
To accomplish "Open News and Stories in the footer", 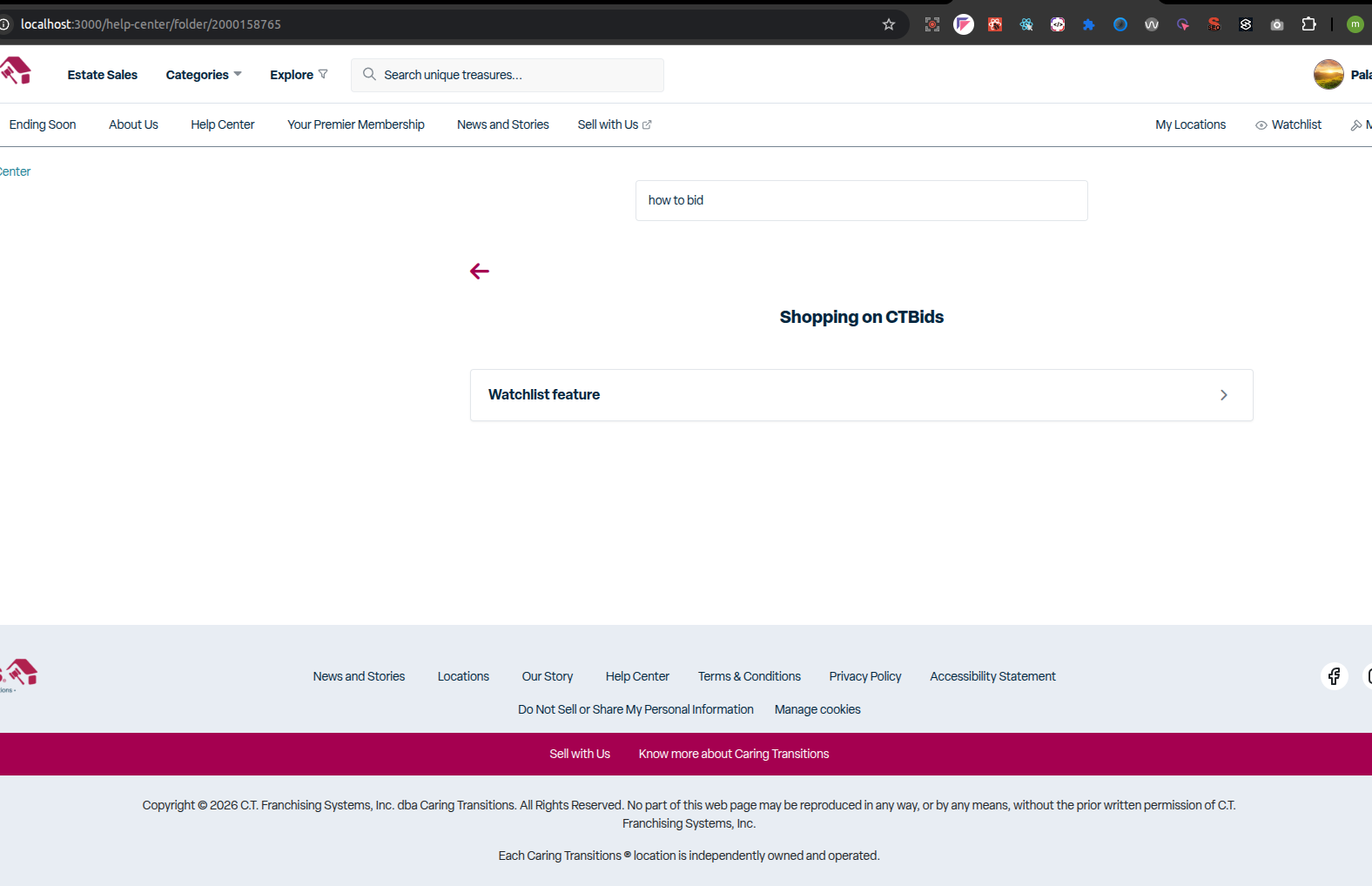I will coord(359,676).
